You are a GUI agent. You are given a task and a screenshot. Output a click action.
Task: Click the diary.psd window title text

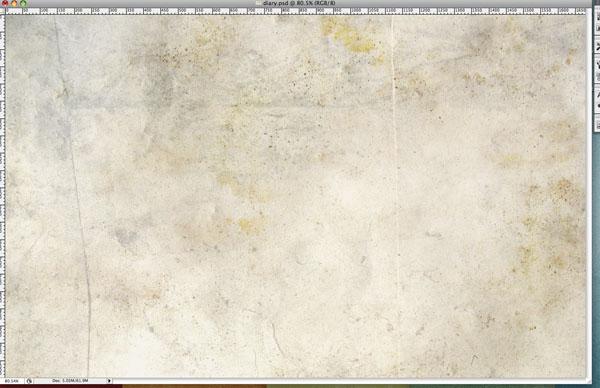pos(299,3)
